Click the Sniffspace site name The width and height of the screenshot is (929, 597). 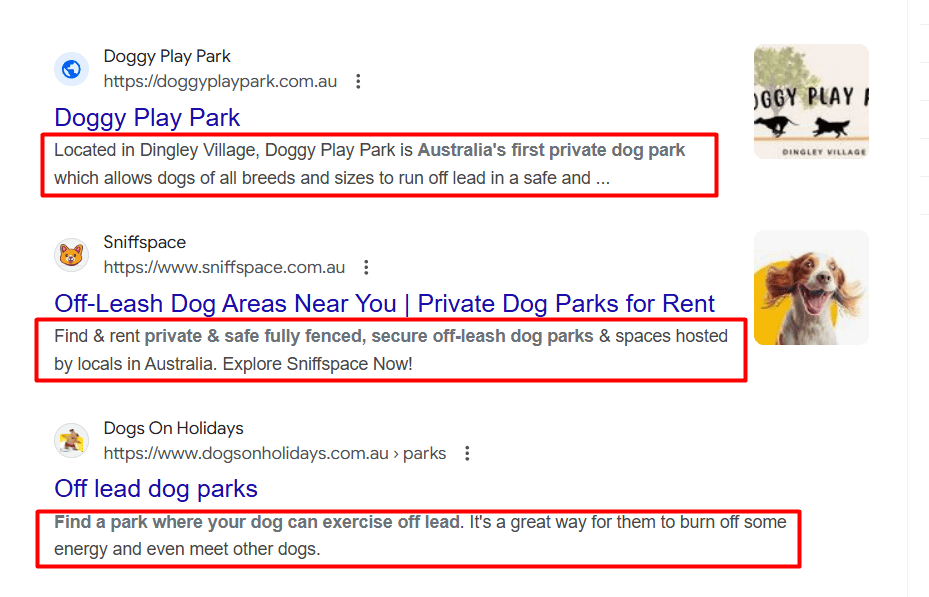145,242
